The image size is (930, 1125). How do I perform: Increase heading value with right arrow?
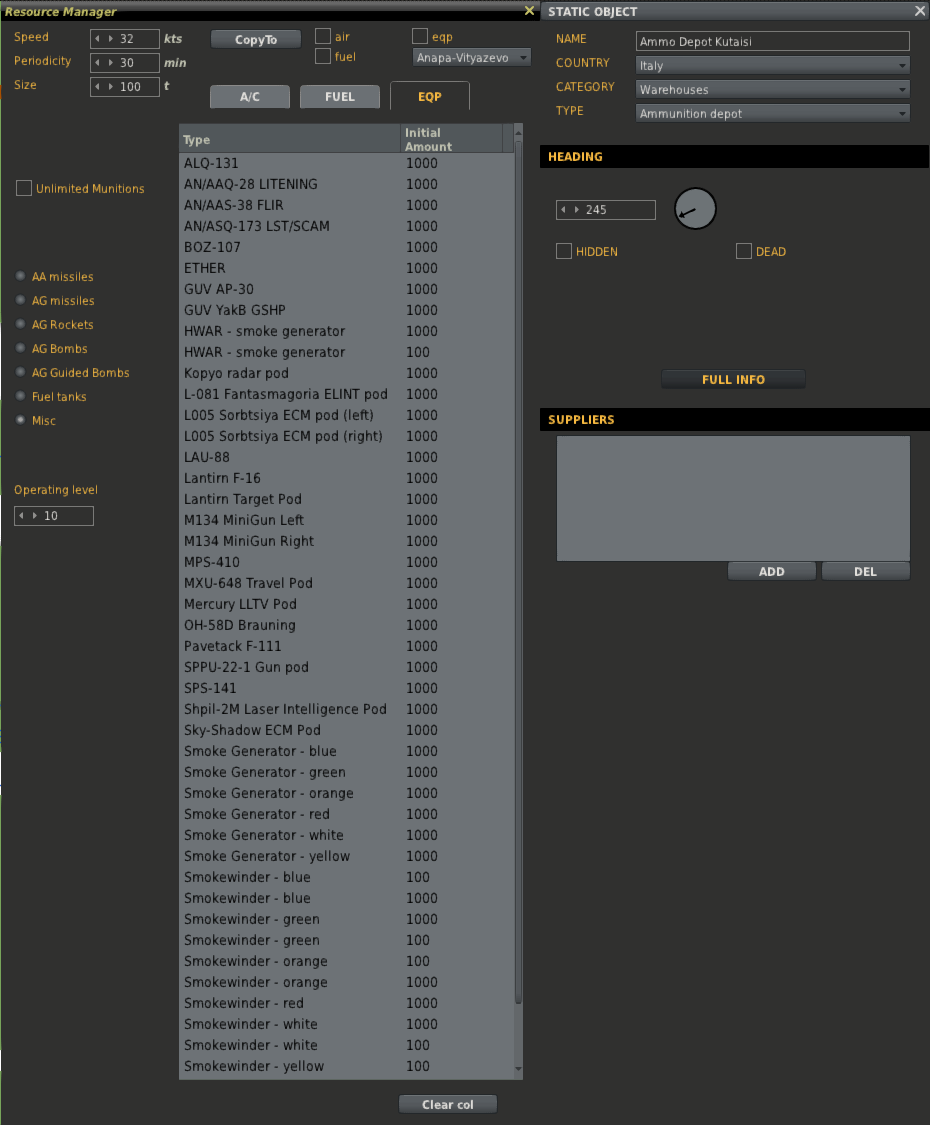coord(576,210)
